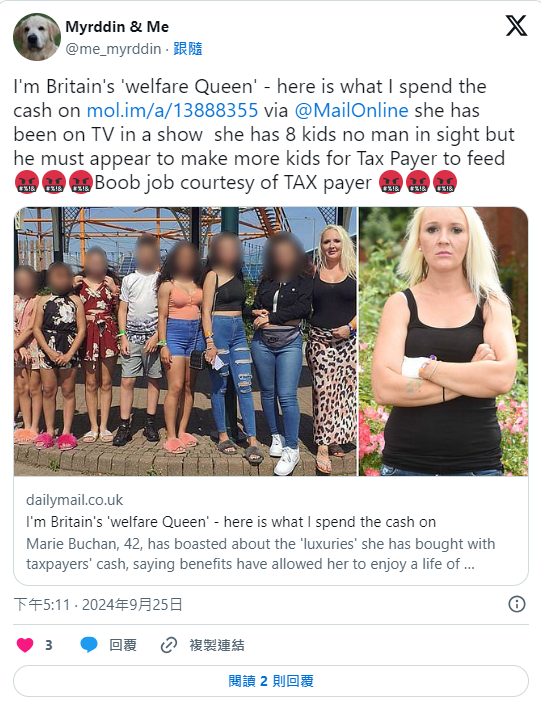Image resolution: width=541 pixels, height=710 pixels.
Task: Click the like count number 3
Action: (x=48, y=645)
